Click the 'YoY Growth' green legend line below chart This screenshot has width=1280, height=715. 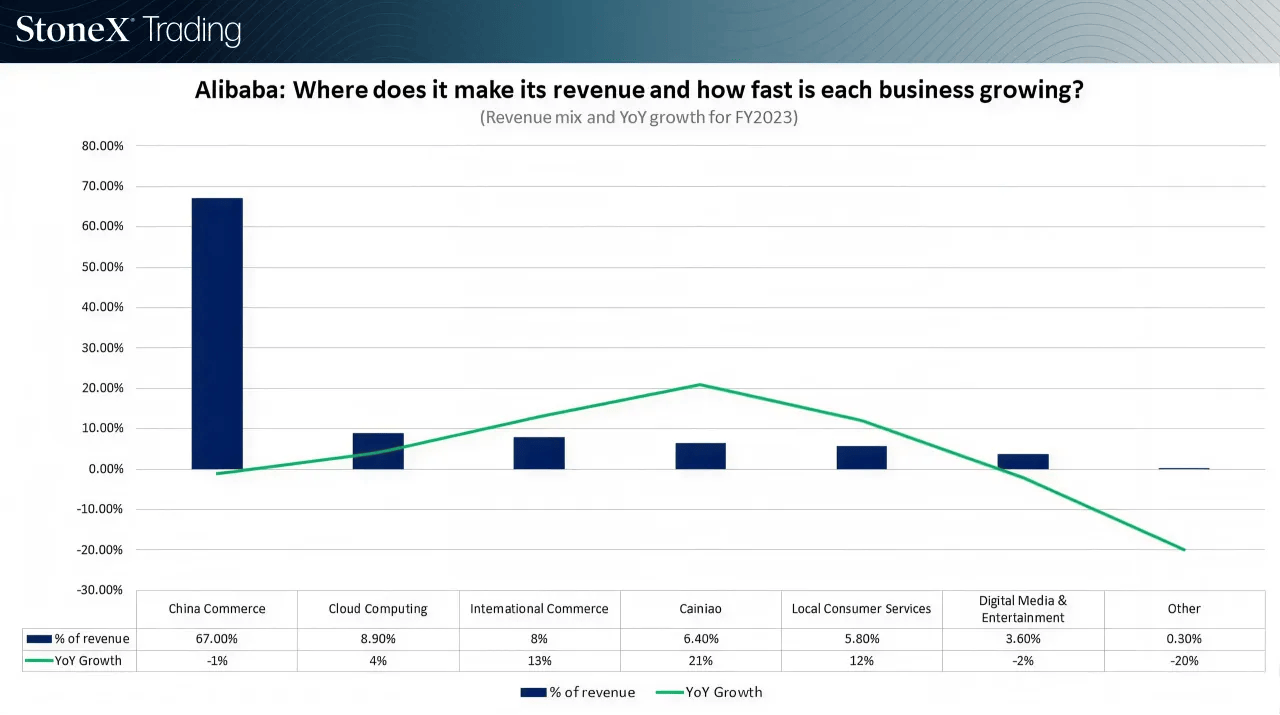pyautogui.click(x=669, y=692)
